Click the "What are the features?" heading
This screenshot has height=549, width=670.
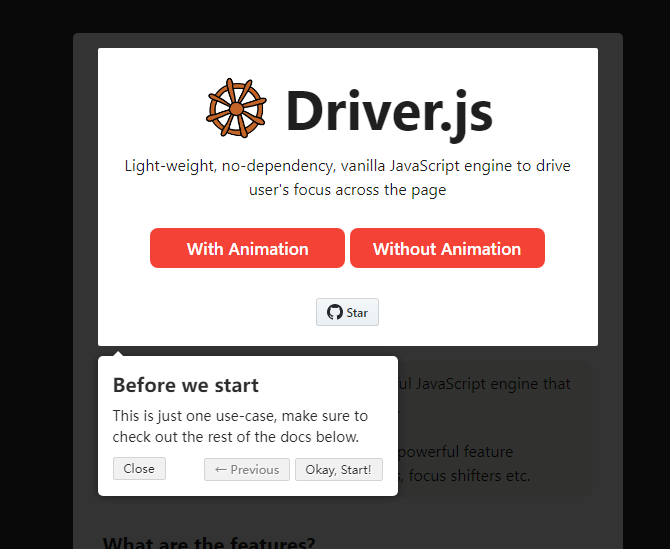point(209,542)
